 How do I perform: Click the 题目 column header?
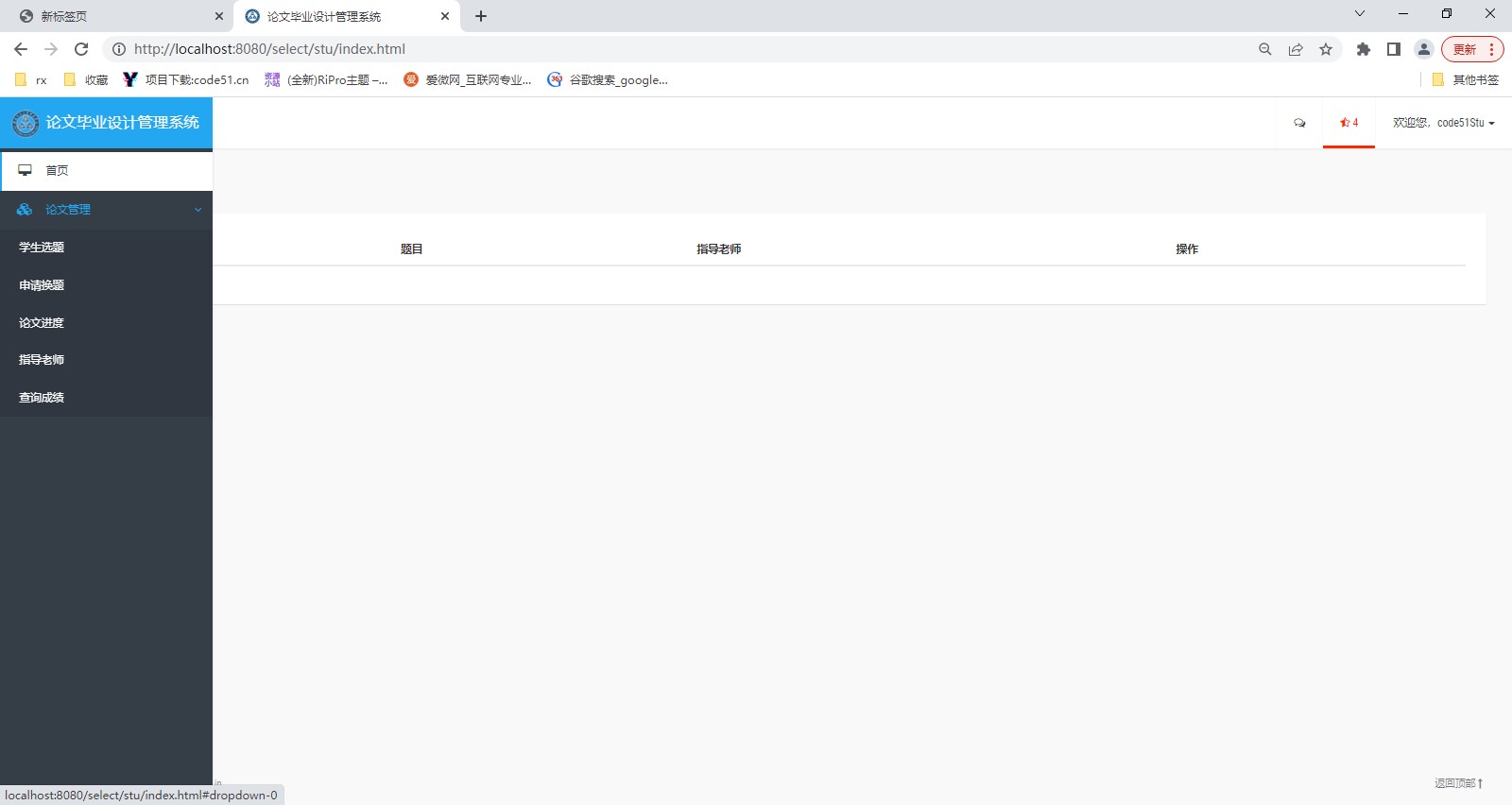411,249
